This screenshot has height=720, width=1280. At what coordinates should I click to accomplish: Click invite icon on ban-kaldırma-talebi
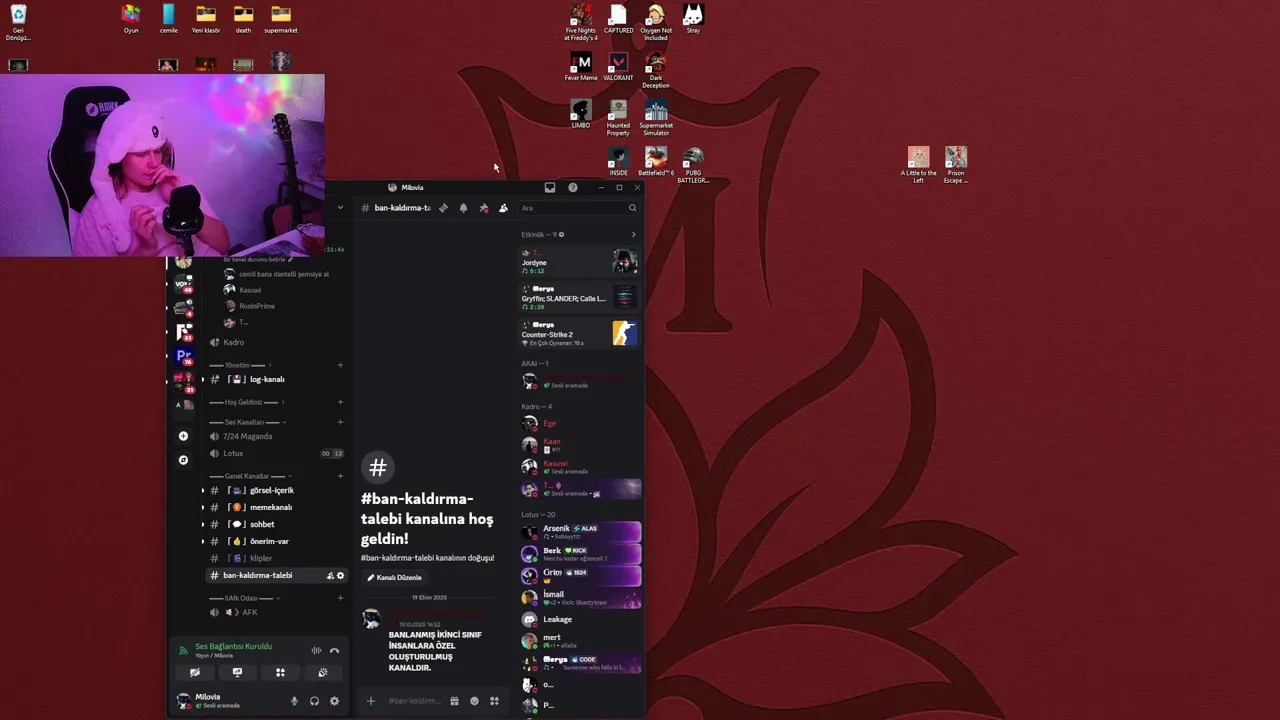330,575
